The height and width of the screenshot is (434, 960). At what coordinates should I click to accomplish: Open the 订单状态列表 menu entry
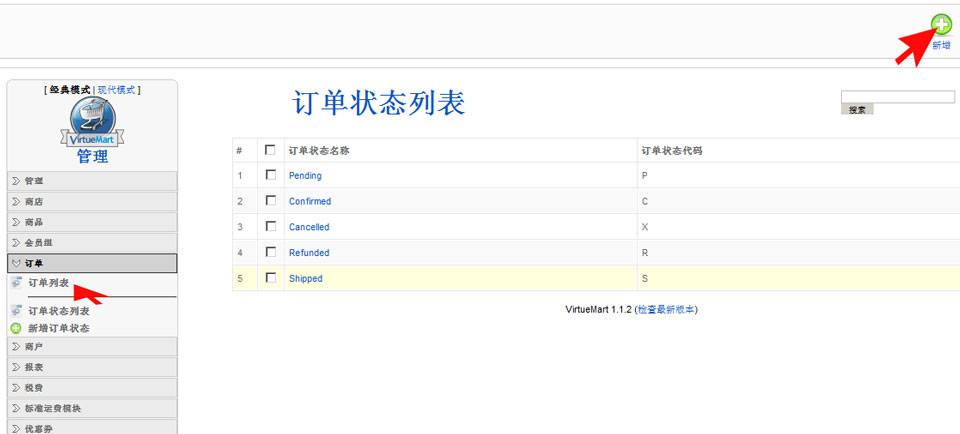coord(59,311)
